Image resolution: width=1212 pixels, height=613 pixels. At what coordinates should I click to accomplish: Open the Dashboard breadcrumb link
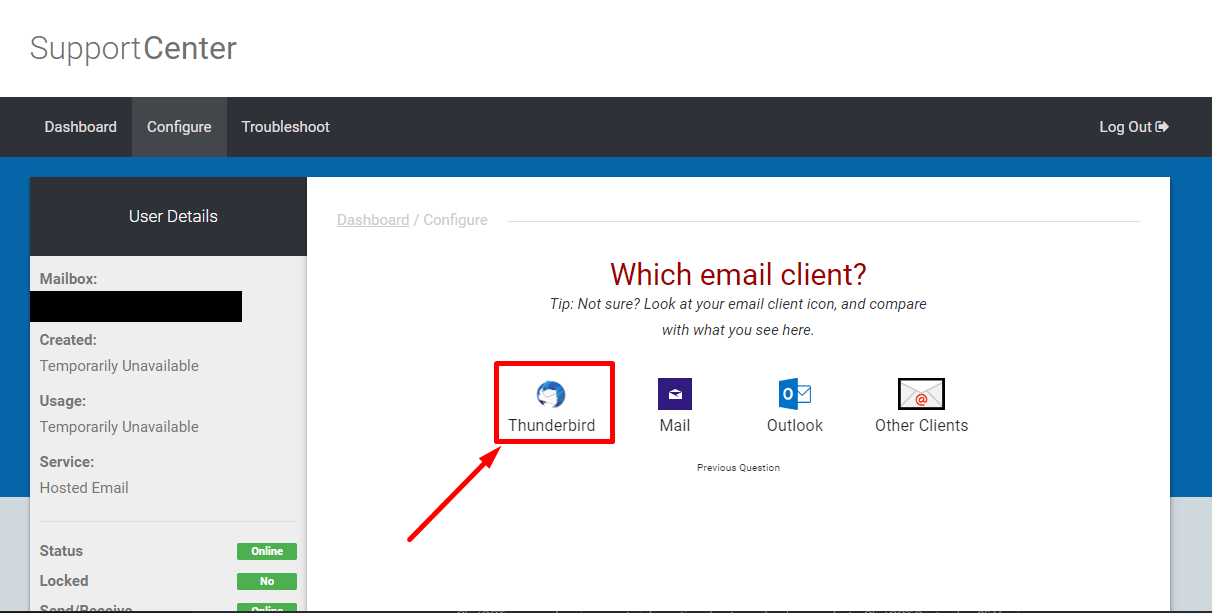click(373, 219)
